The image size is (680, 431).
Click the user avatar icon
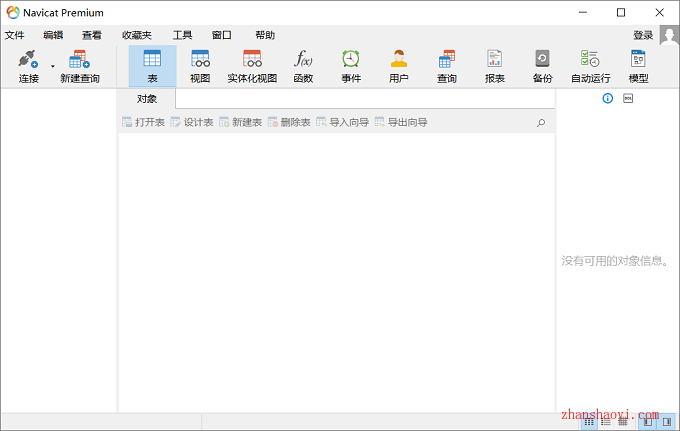(x=669, y=35)
